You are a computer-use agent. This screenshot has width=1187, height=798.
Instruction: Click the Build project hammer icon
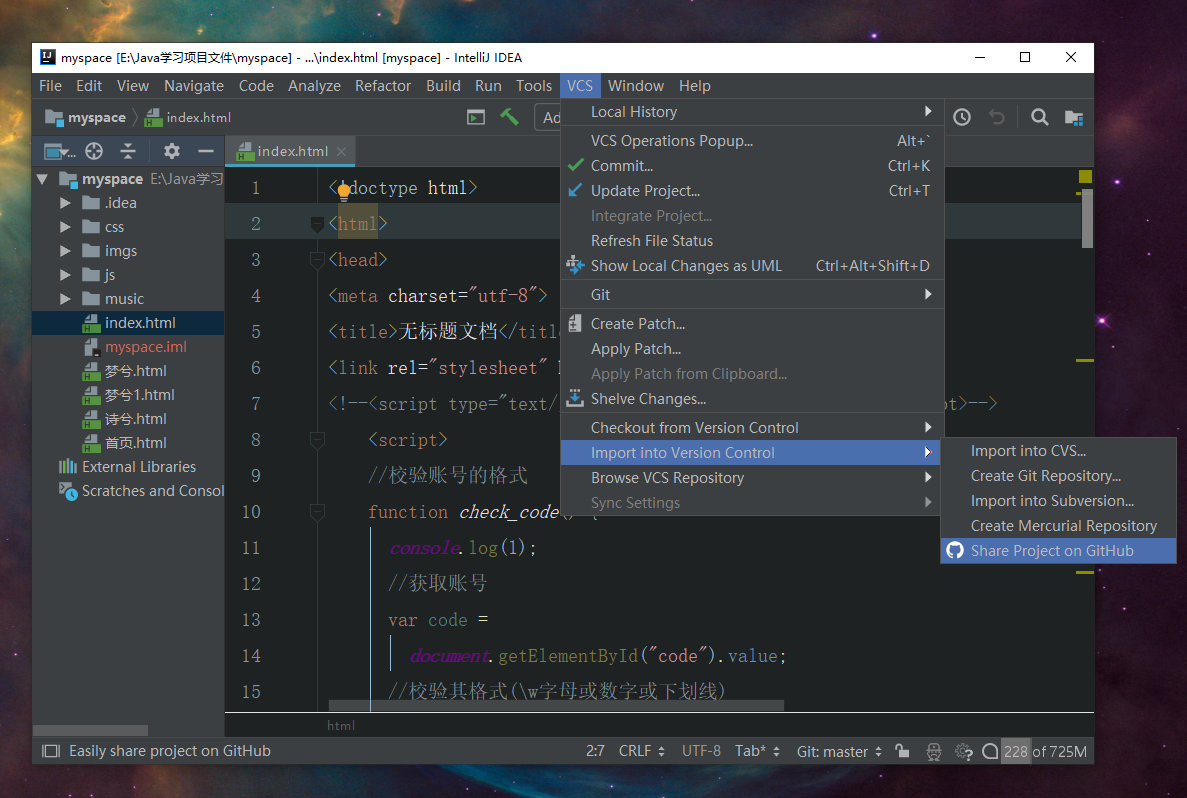pyautogui.click(x=509, y=117)
